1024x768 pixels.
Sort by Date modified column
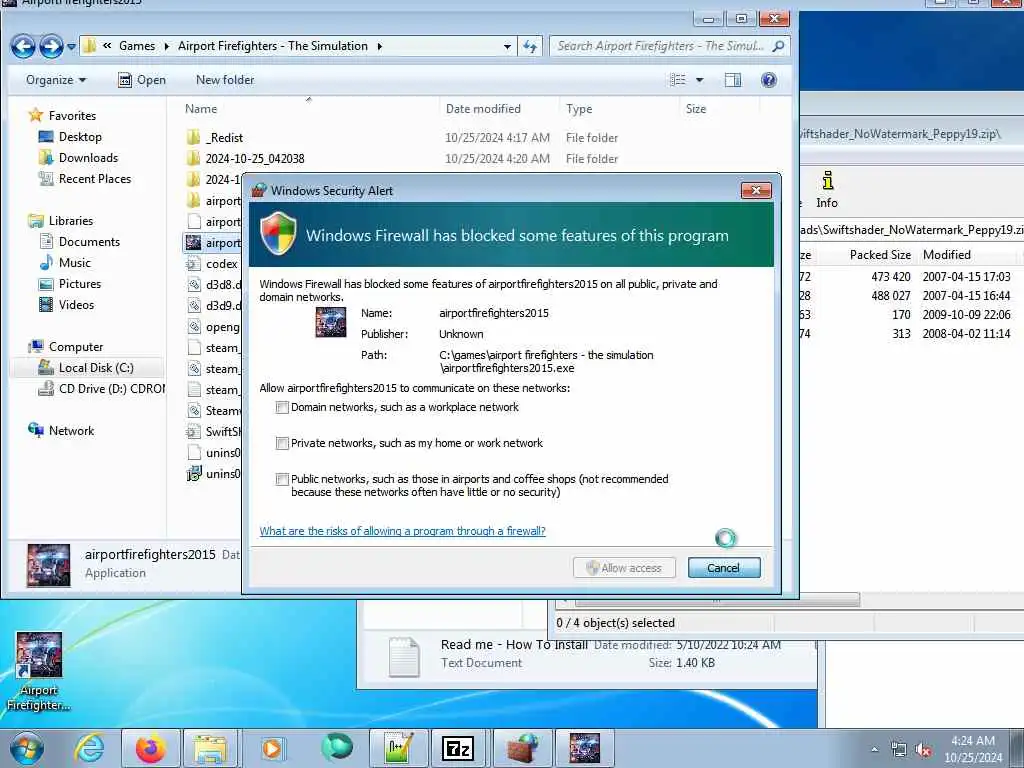(x=483, y=109)
